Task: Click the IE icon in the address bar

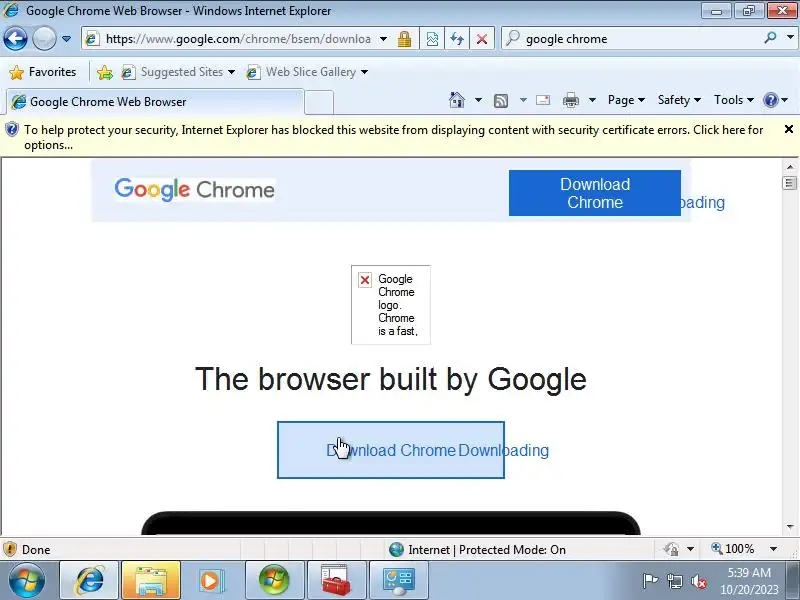Action: [92, 39]
